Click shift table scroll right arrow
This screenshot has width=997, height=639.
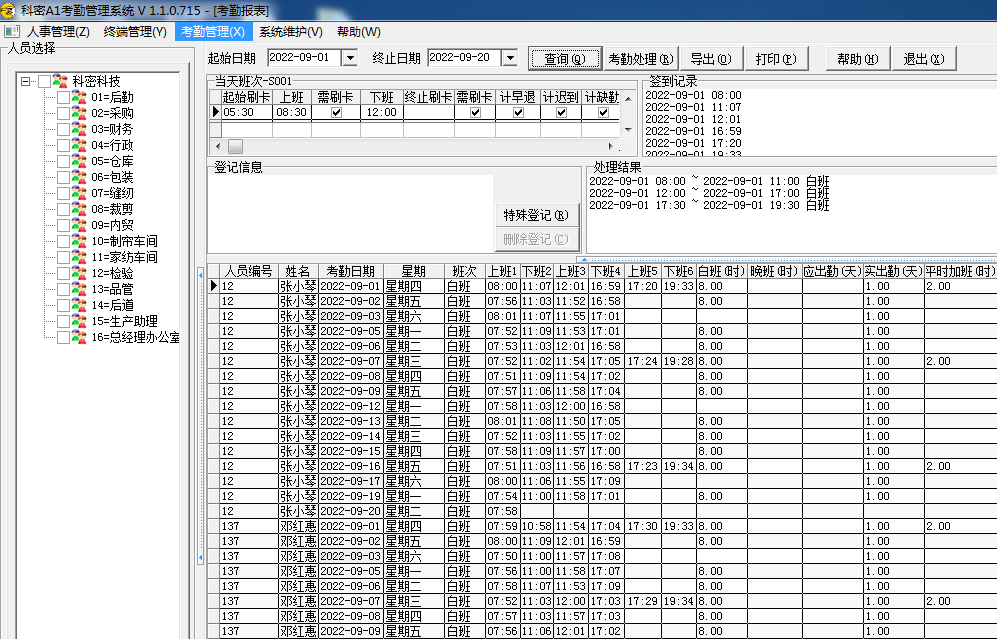click(612, 146)
